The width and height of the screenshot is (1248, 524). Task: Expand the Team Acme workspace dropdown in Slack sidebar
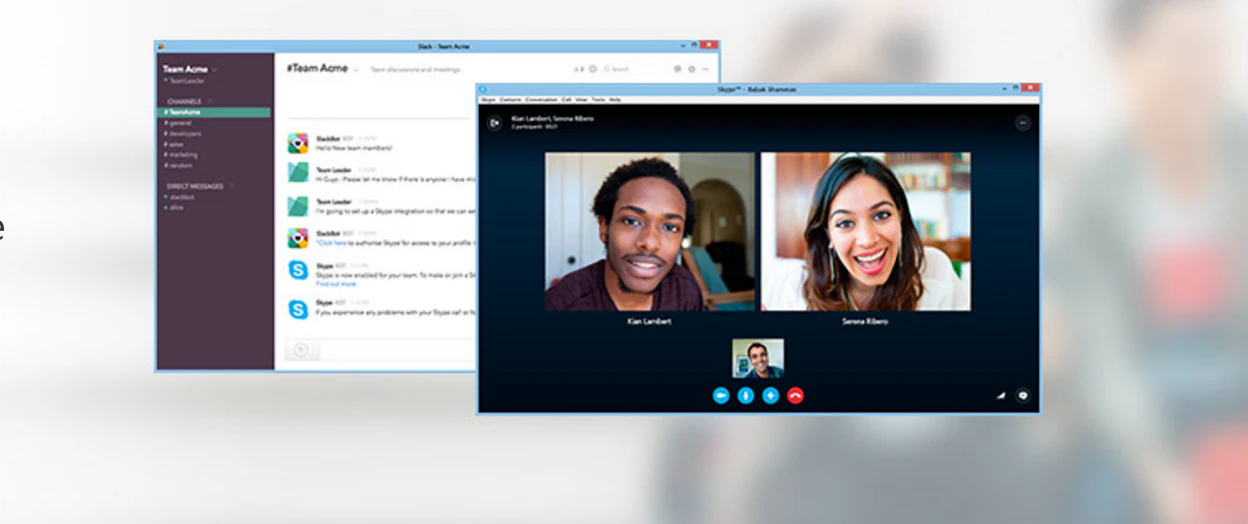click(x=214, y=70)
